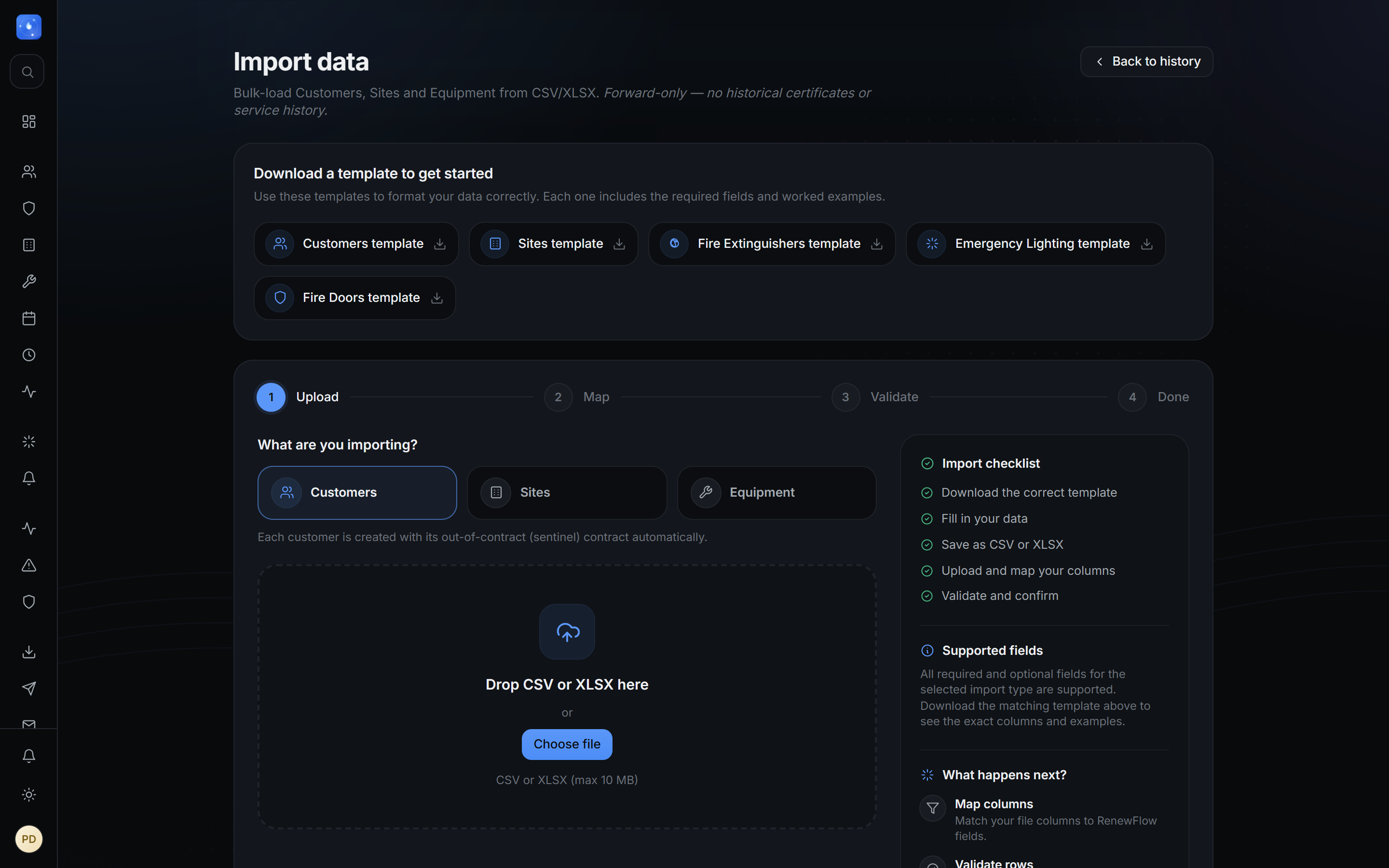This screenshot has height=868, width=1389.
Task: Open the sparkle icon in the sidebar
Action: (x=29, y=441)
